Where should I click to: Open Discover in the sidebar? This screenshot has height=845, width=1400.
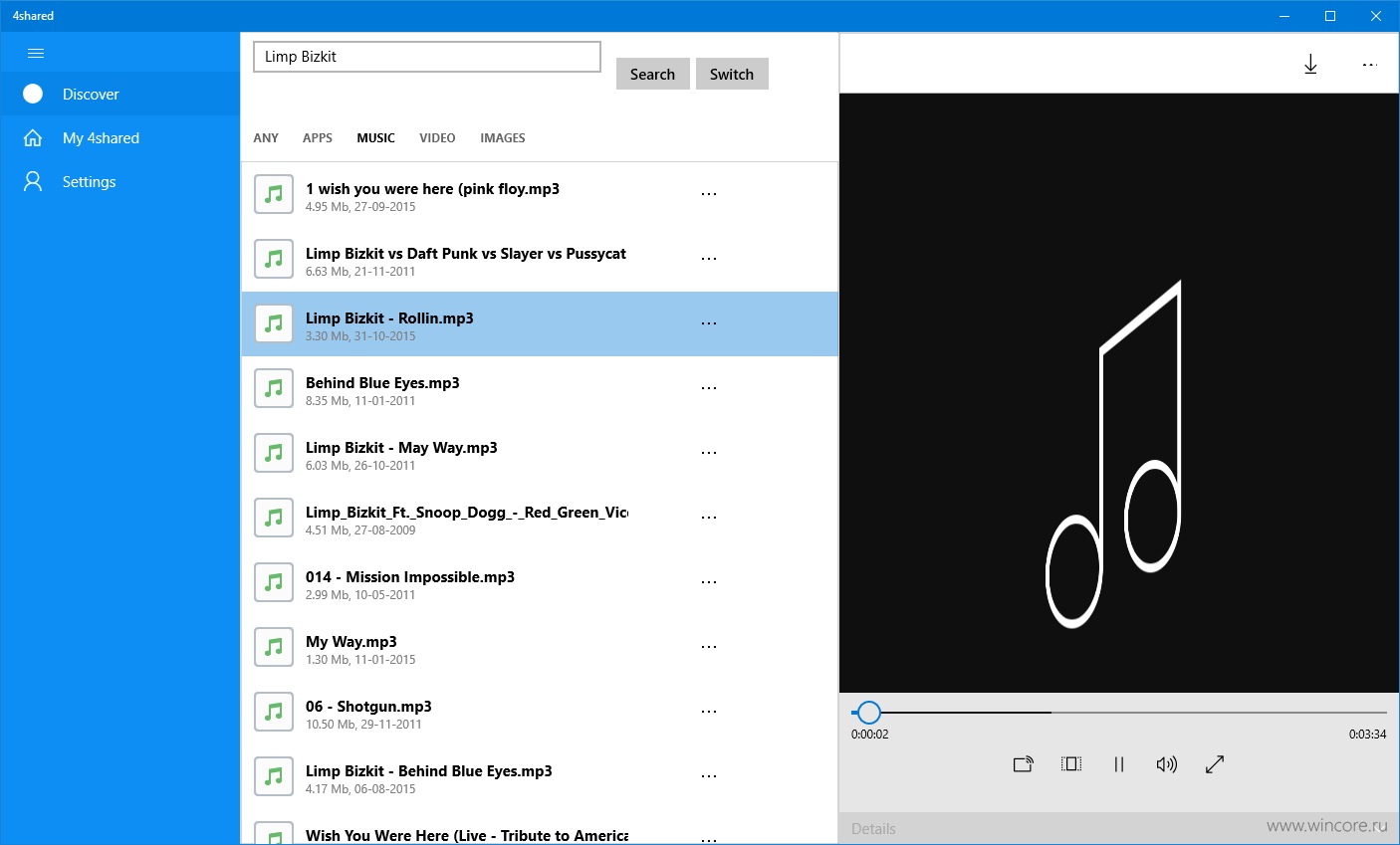tap(119, 94)
